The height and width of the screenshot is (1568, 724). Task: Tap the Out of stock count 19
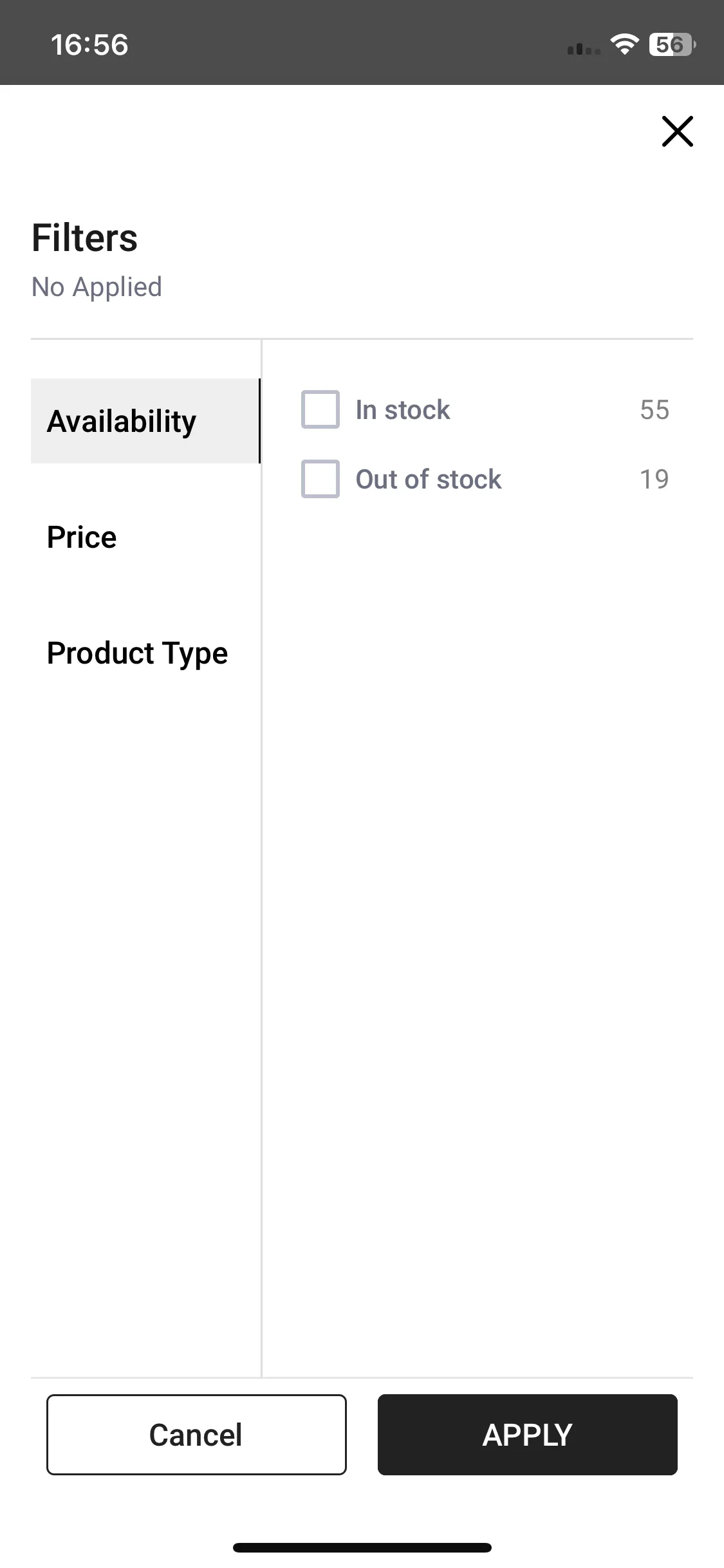(654, 480)
